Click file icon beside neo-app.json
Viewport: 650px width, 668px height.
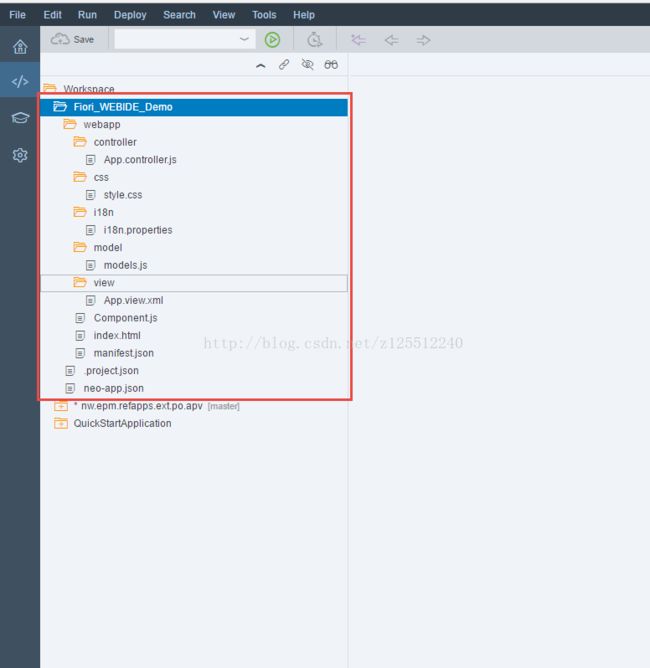coord(70,388)
